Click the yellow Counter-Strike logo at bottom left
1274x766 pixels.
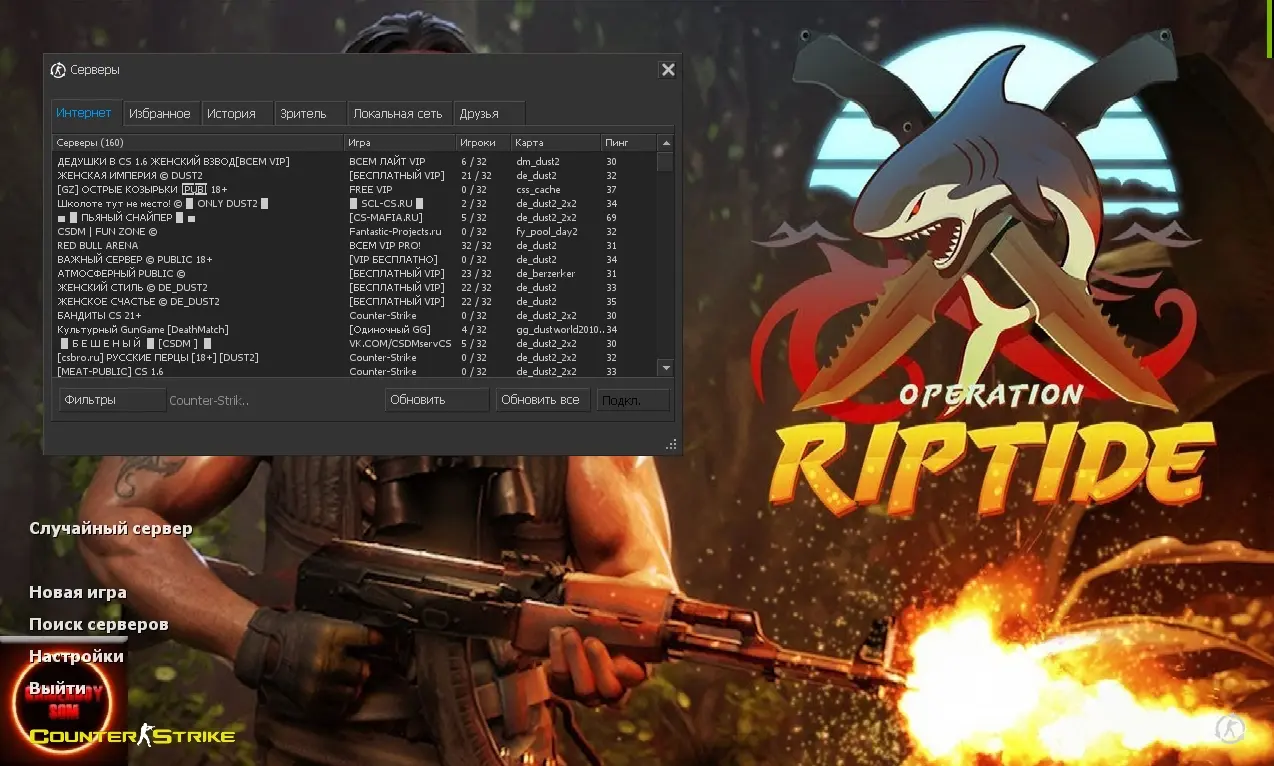click(131, 737)
